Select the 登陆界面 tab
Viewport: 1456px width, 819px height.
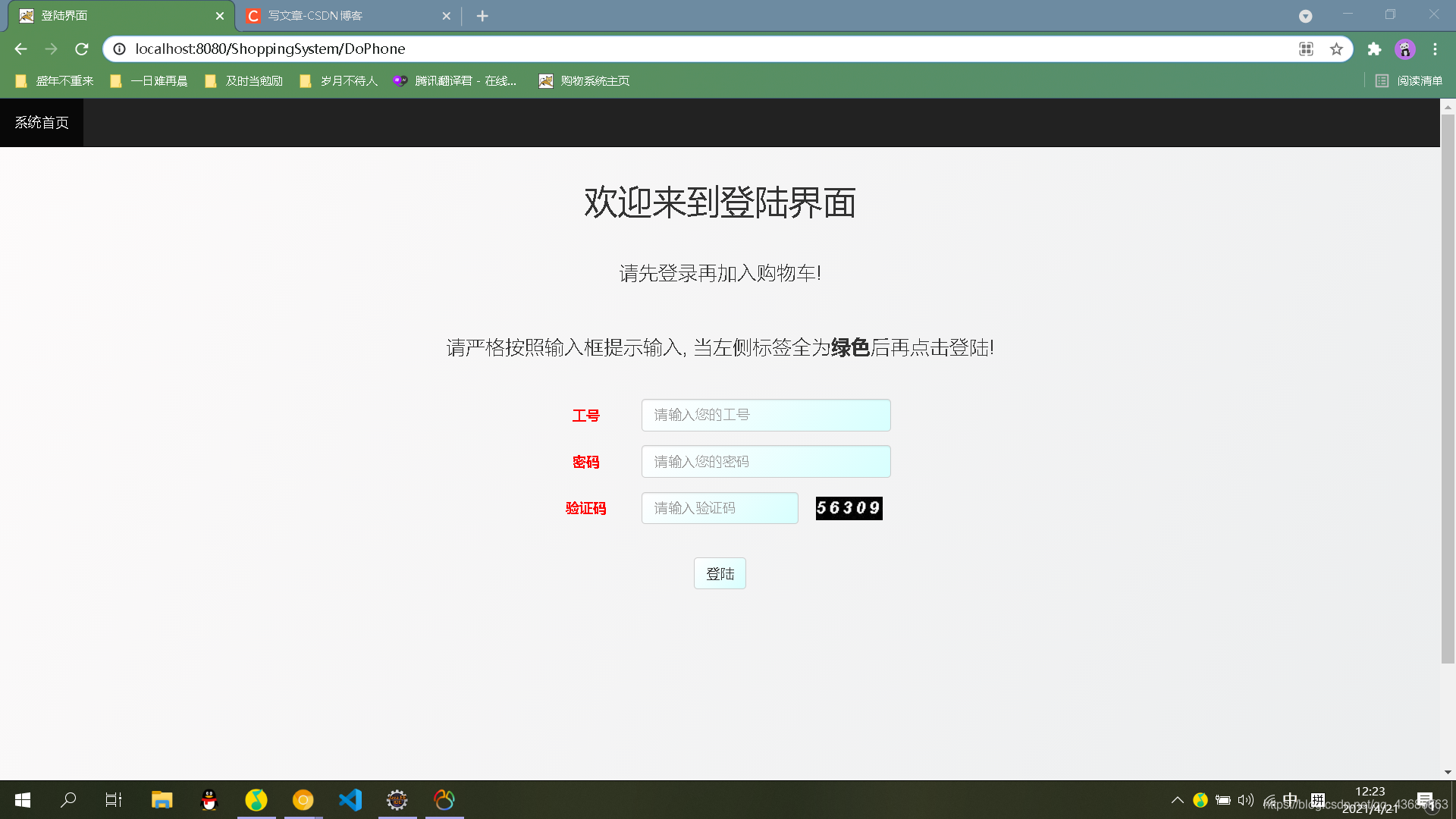click(x=121, y=16)
